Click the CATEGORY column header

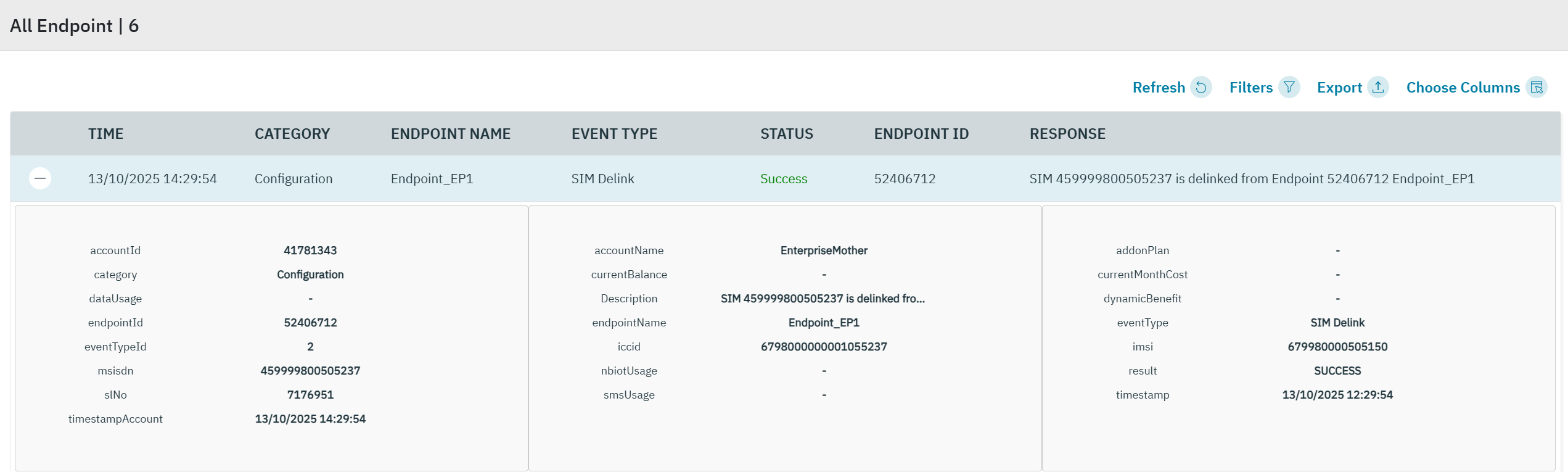click(x=292, y=134)
